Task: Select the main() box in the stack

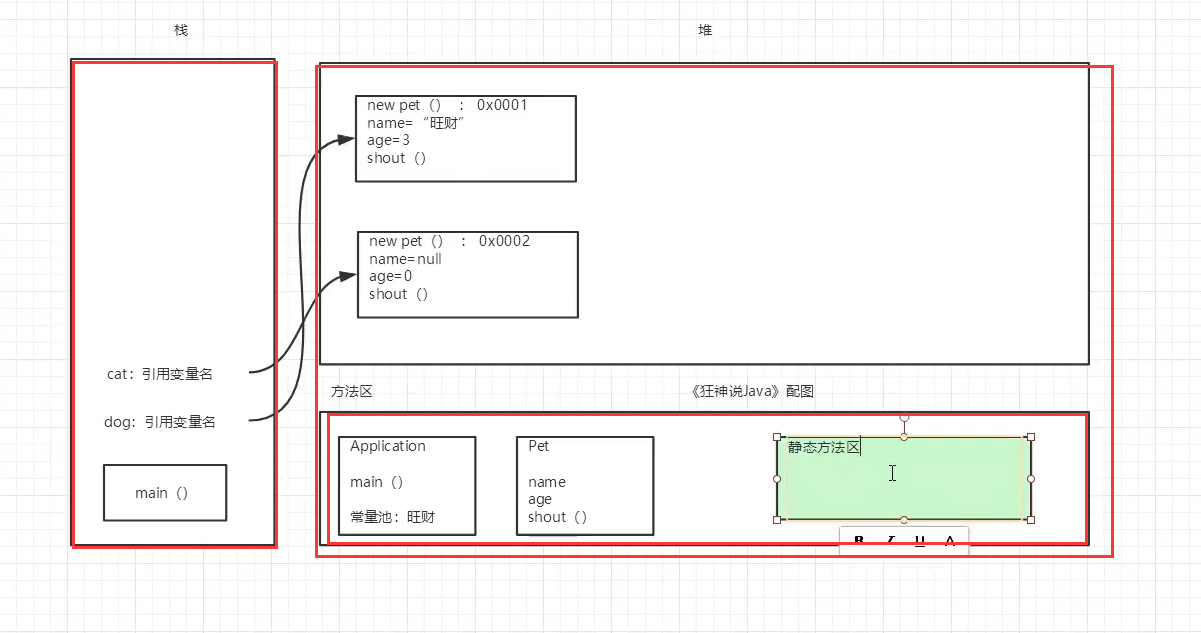Action: [x=165, y=493]
